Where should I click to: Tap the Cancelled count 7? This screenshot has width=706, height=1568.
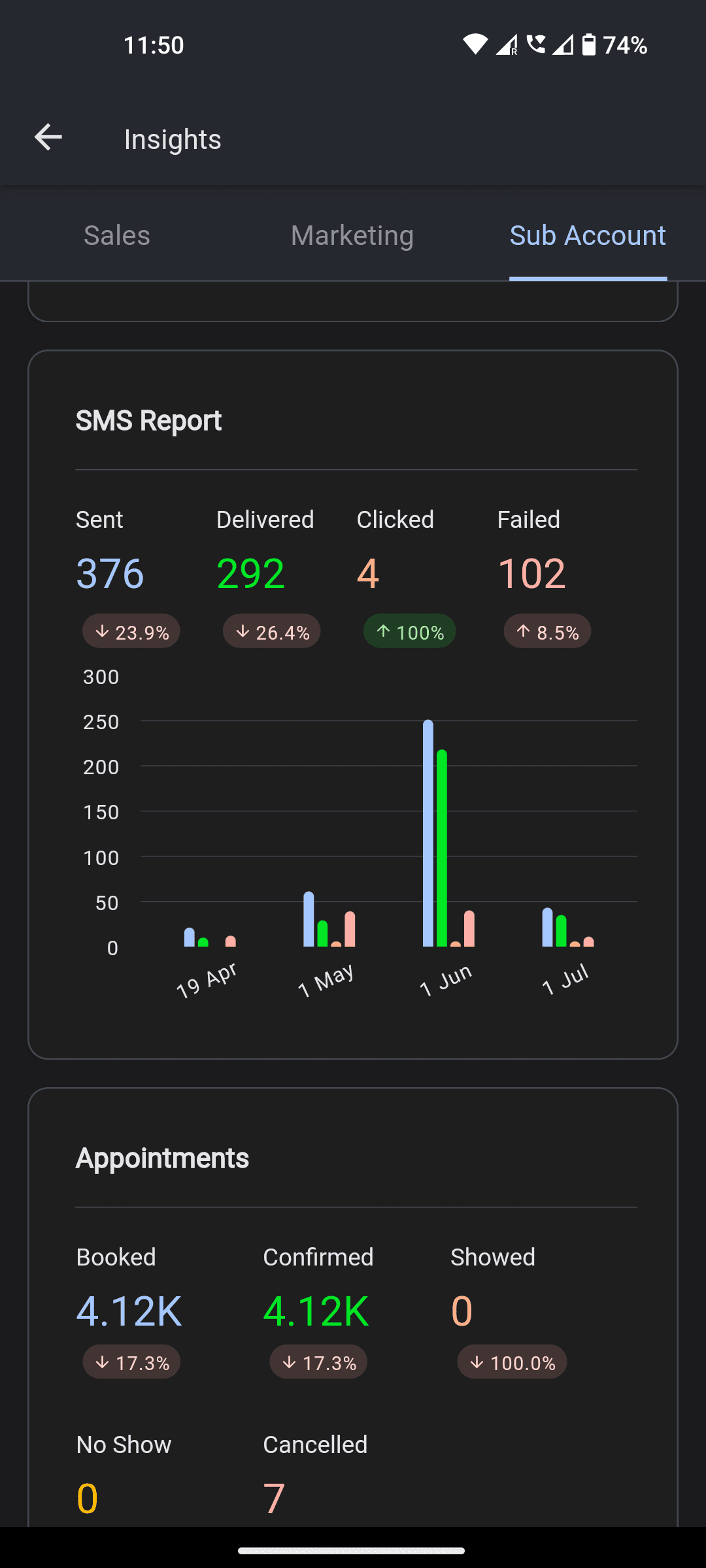coord(274,1499)
